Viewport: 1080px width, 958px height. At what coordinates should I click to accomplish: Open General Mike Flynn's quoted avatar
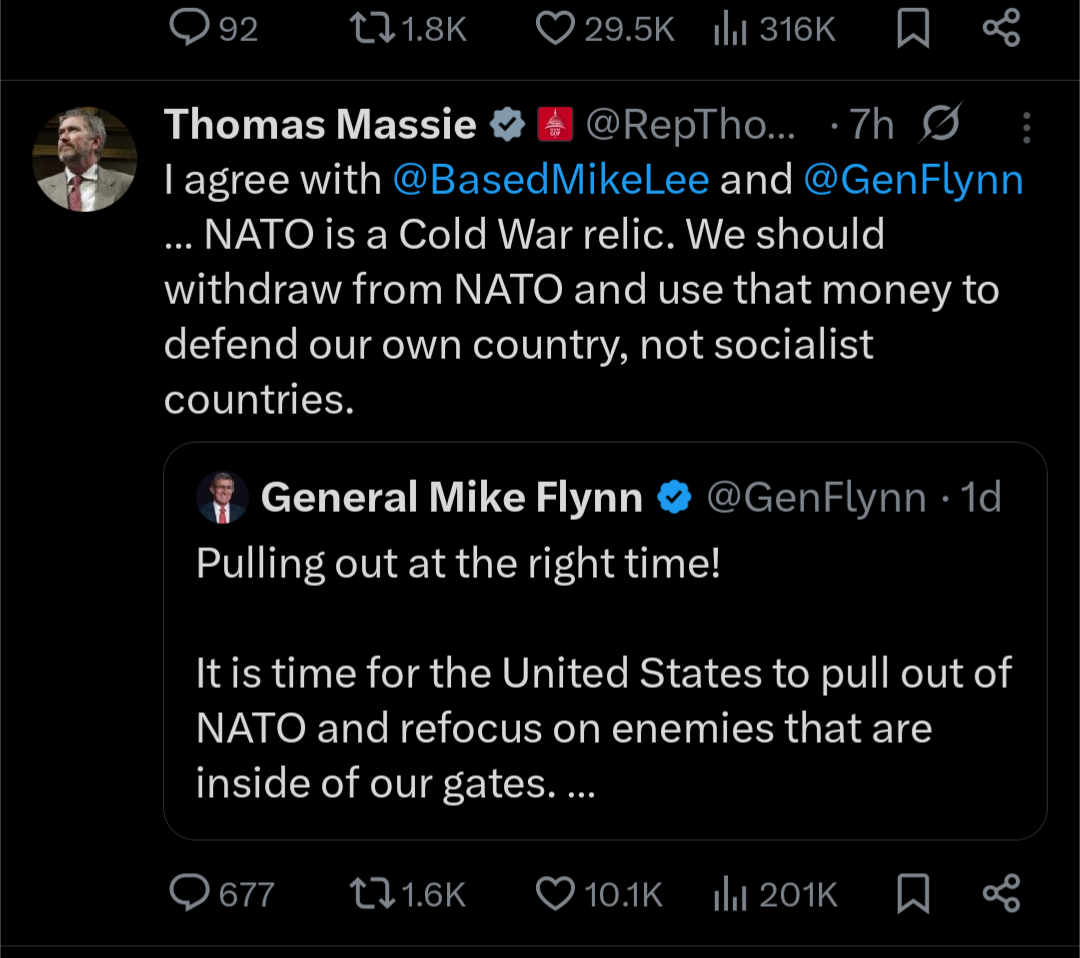coord(222,497)
